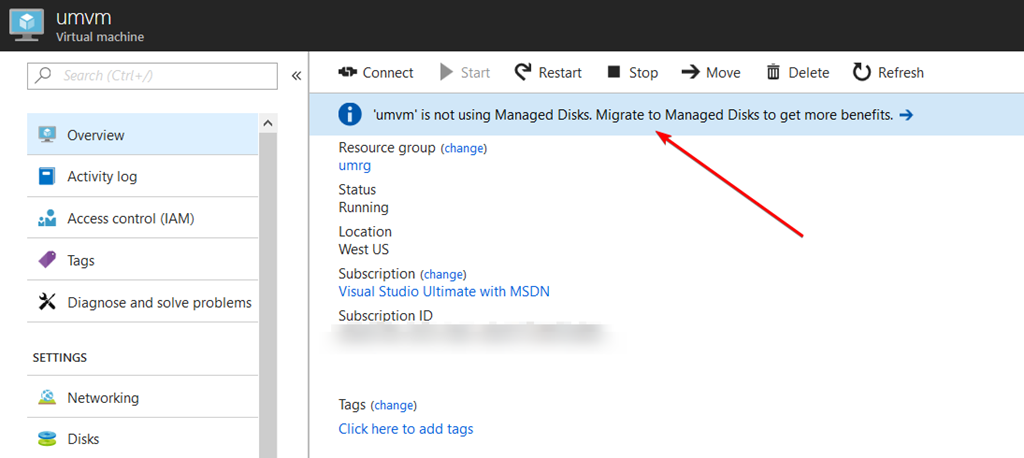Click the blue info icon in the banner
Viewport: 1024px width, 458px height.
[x=350, y=115]
